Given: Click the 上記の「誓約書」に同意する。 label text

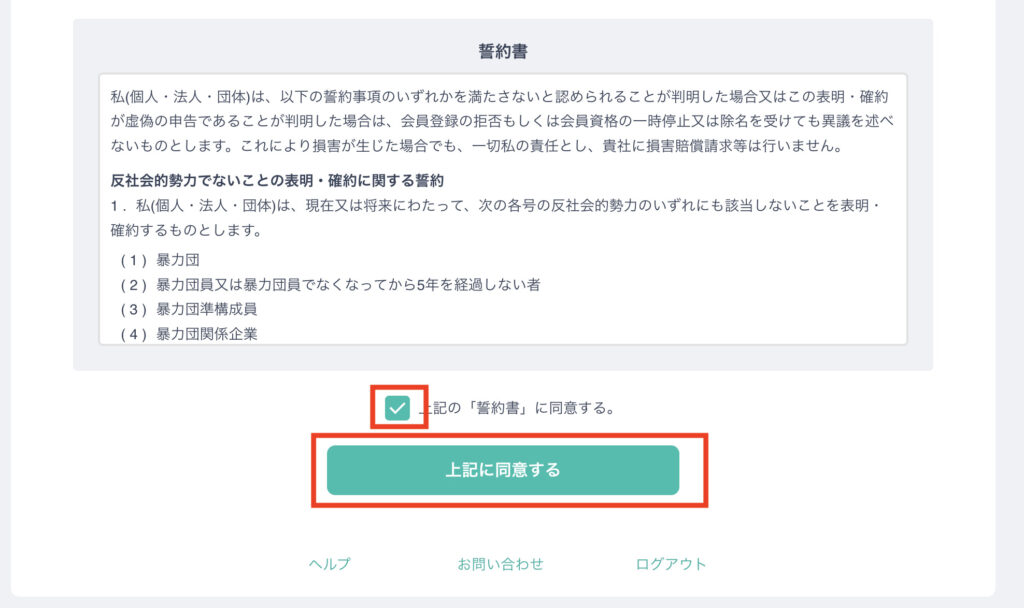Looking at the screenshot, I should (x=517, y=408).
